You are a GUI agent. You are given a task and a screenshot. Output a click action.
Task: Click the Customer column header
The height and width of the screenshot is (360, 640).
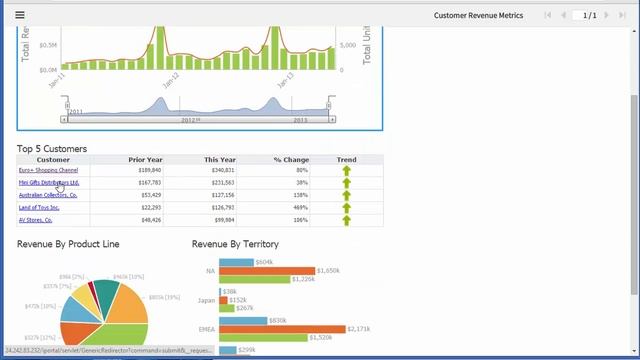pyautogui.click(x=53, y=160)
